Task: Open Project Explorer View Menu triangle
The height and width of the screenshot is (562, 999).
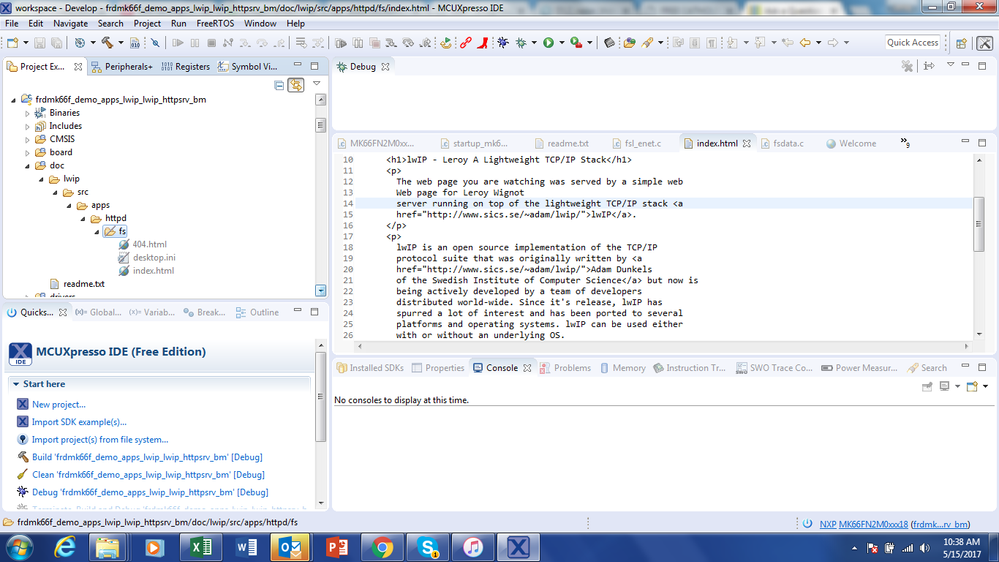Action: click(317, 83)
